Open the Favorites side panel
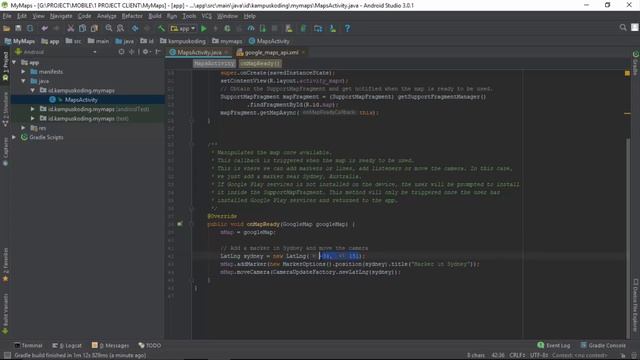 (5, 265)
